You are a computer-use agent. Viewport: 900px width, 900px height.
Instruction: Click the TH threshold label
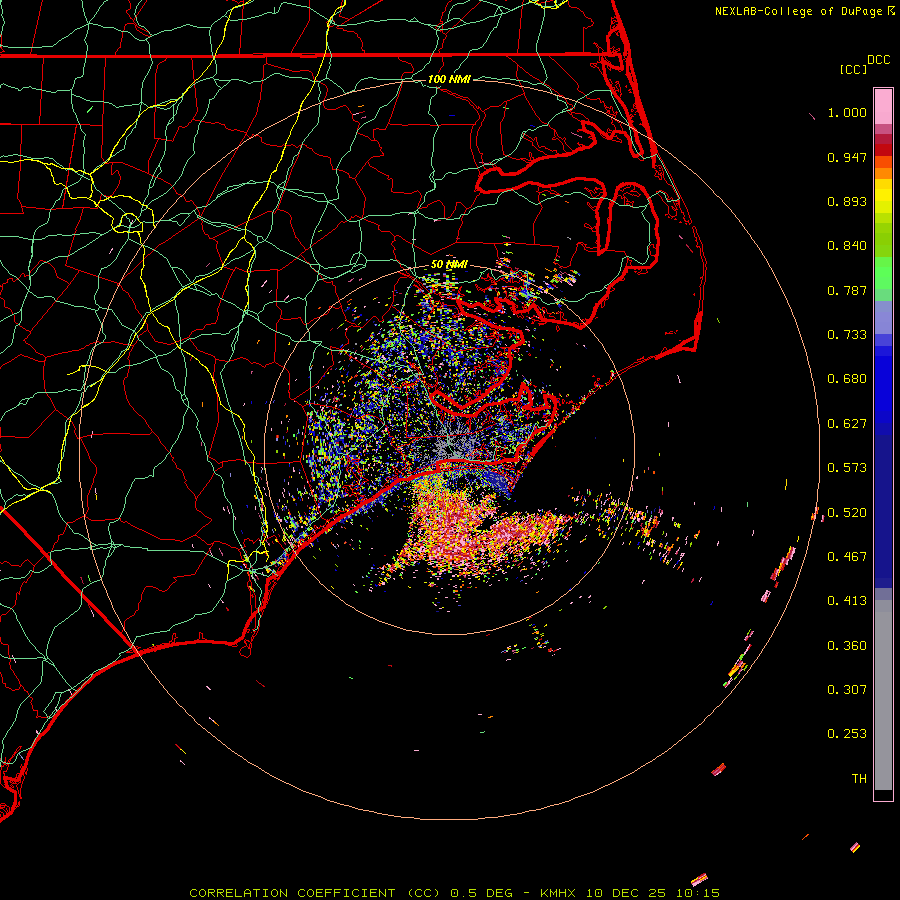859,779
